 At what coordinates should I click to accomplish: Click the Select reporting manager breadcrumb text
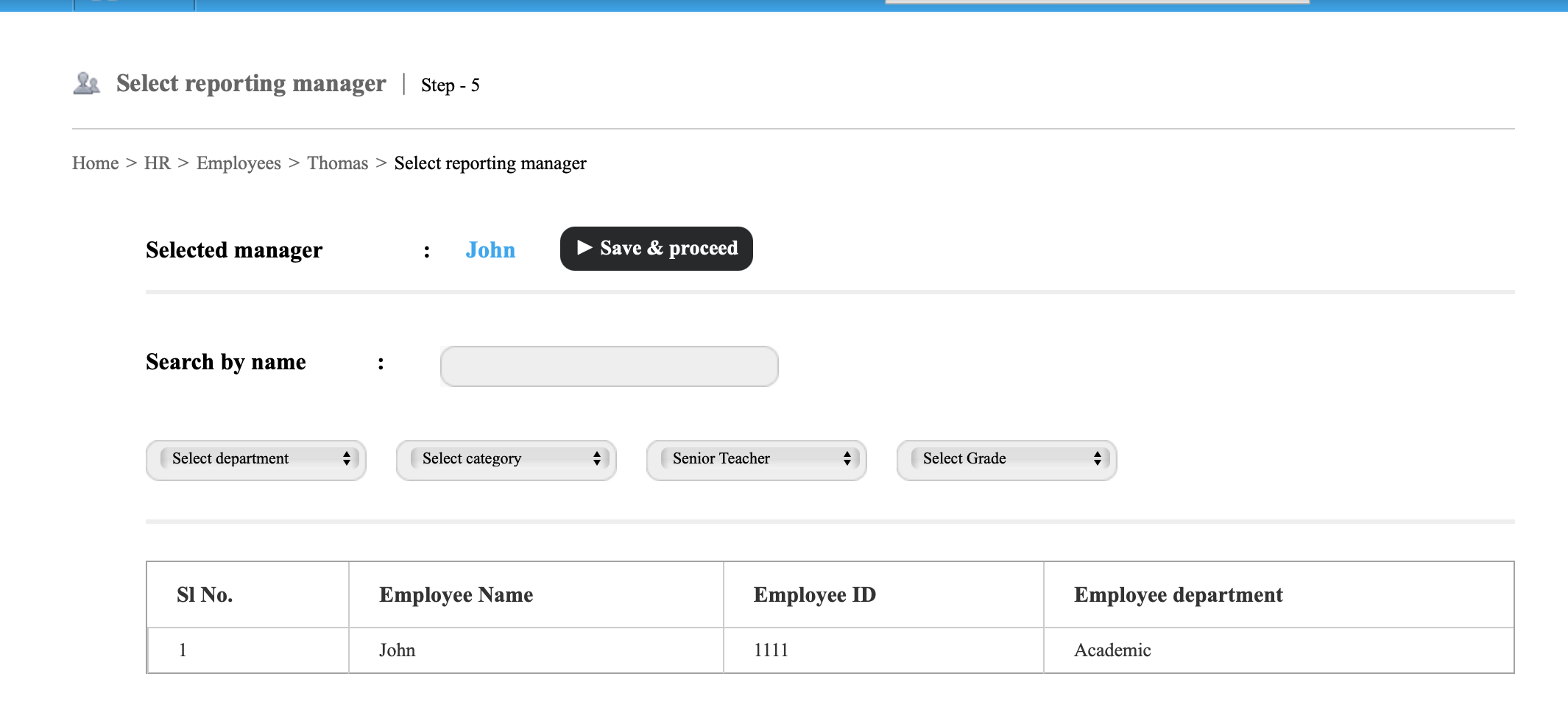click(490, 163)
